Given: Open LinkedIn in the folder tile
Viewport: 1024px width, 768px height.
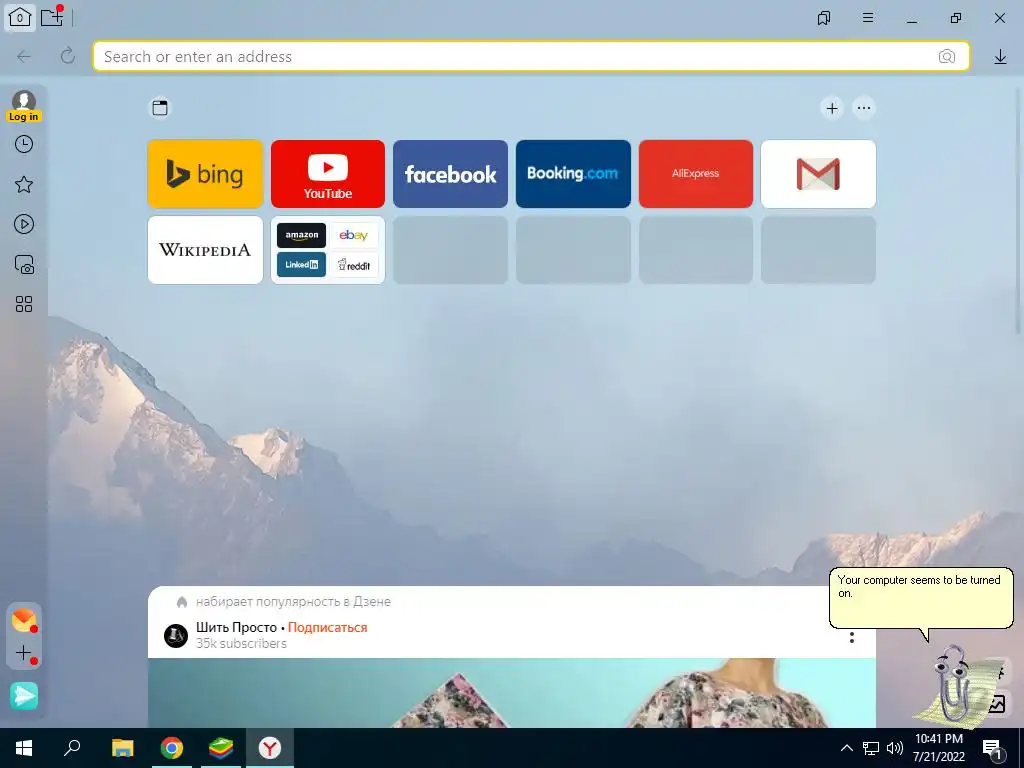Looking at the screenshot, I should click(301, 264).
